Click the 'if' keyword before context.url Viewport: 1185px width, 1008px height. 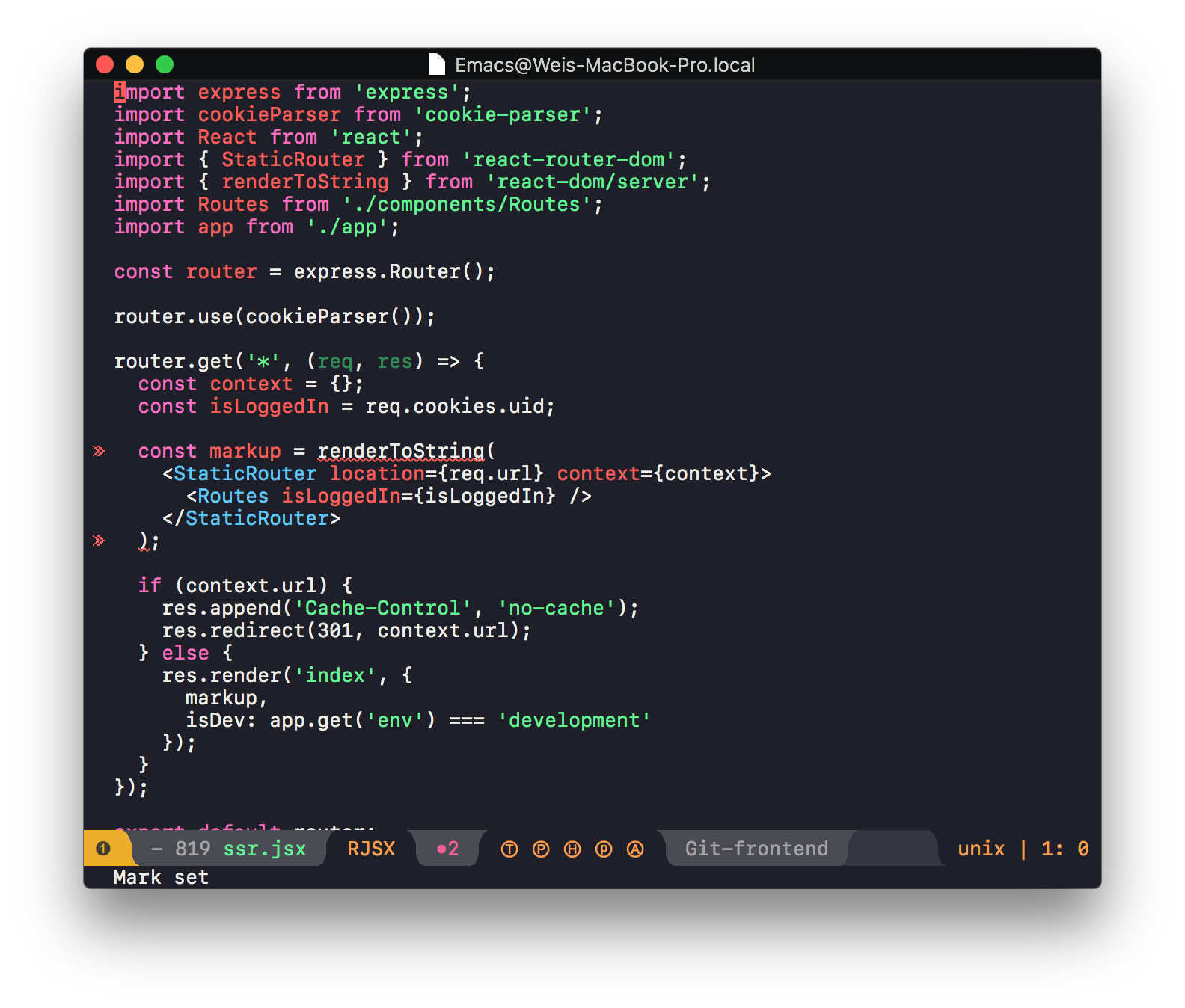pyautogui.click(x=150, y=586)
